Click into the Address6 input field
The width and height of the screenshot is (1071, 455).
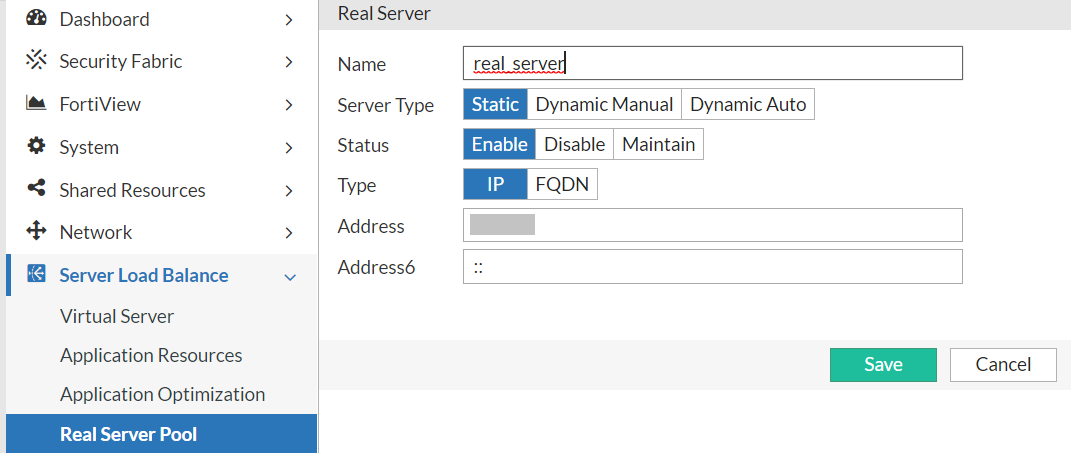pos(712,267)
